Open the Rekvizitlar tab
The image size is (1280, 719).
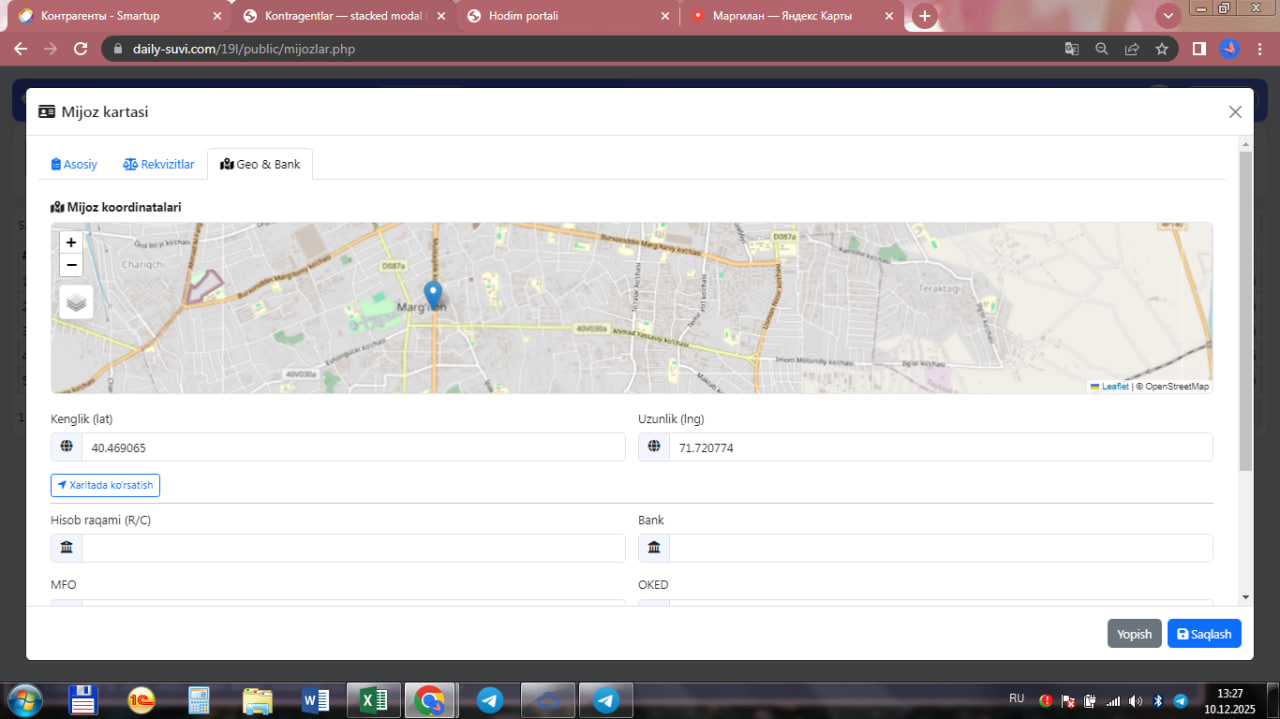(x=159, y=164)
